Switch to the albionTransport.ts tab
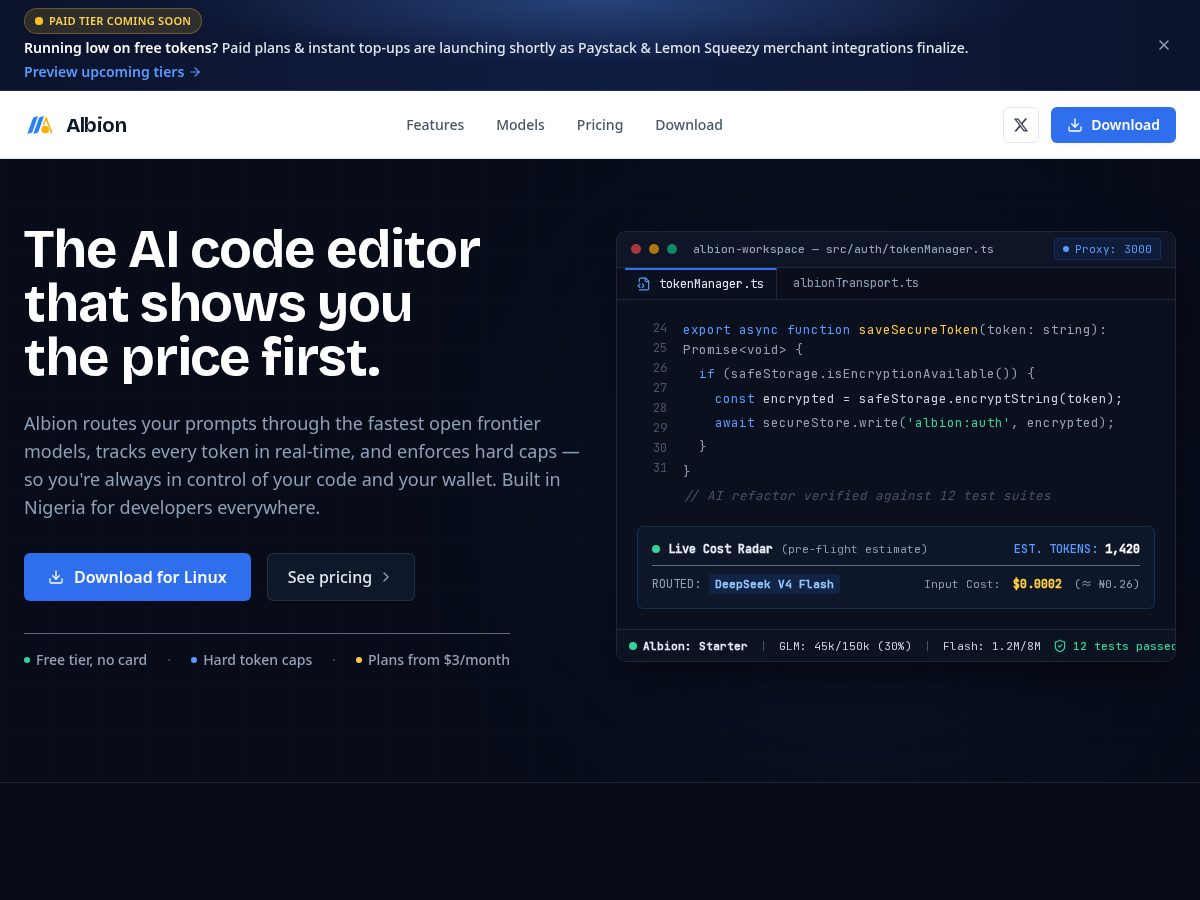 (856, 283)
